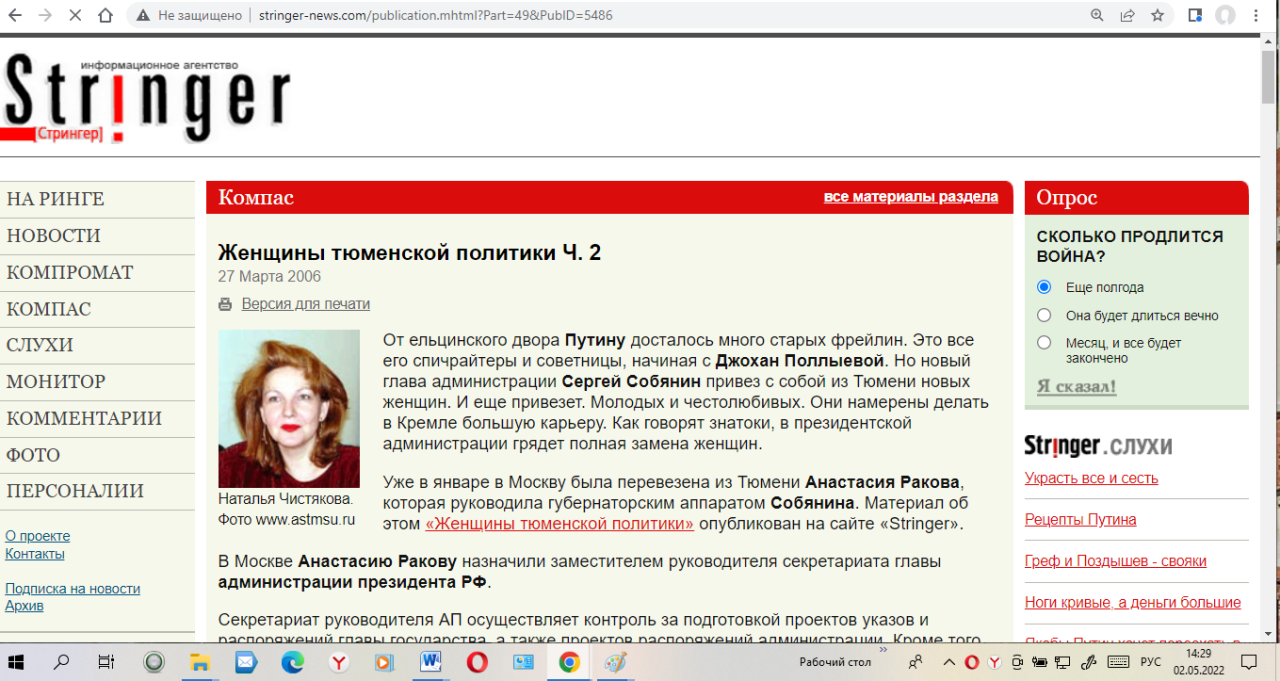
Task: Launch Microsoft Edge from the taskbar
Action: tap(292, 662)
